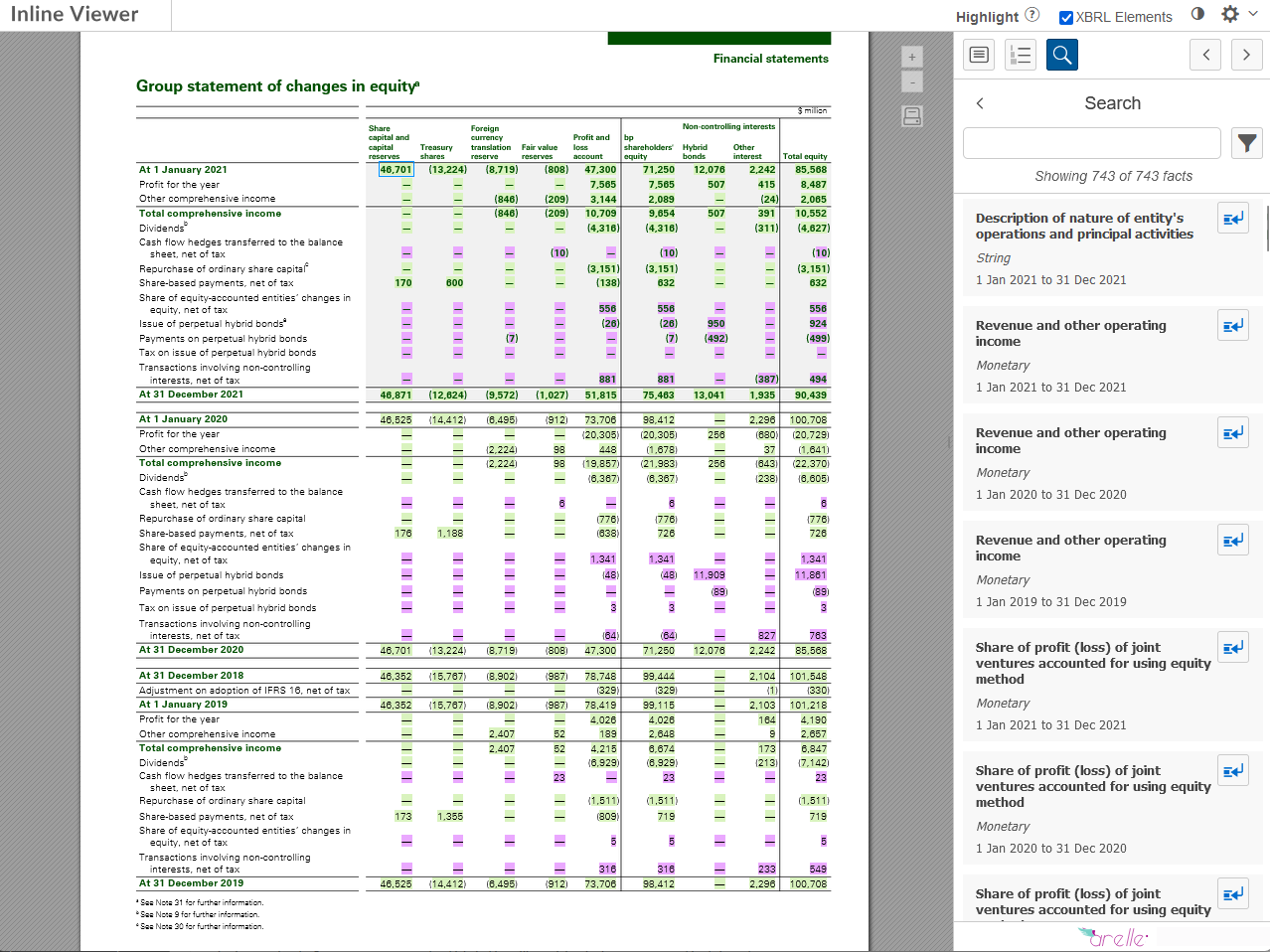Select the search facts magnifier icon
1270x952 pixels.
click(1062, 55)
